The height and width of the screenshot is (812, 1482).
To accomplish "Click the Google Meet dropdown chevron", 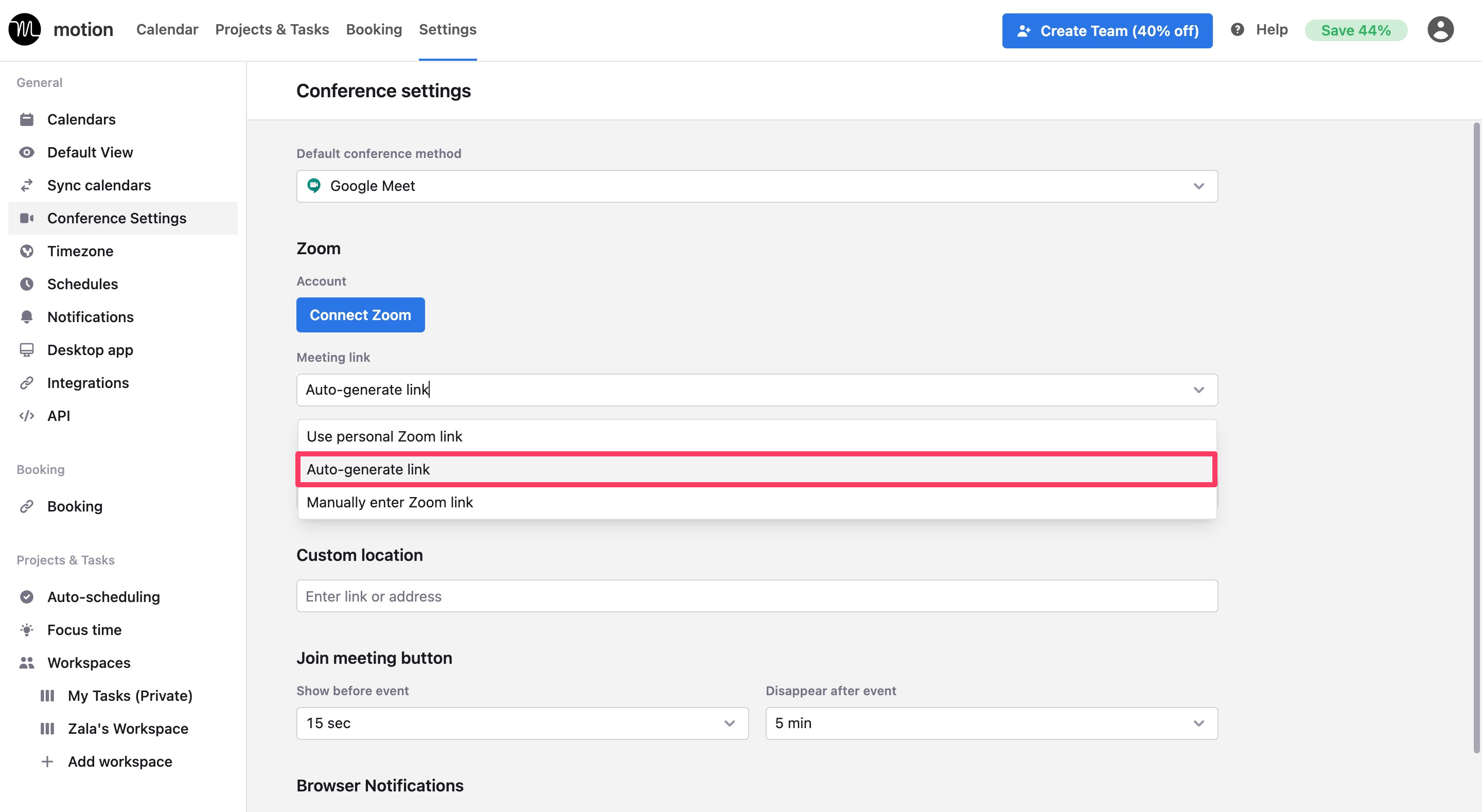I will [1199, 186].
